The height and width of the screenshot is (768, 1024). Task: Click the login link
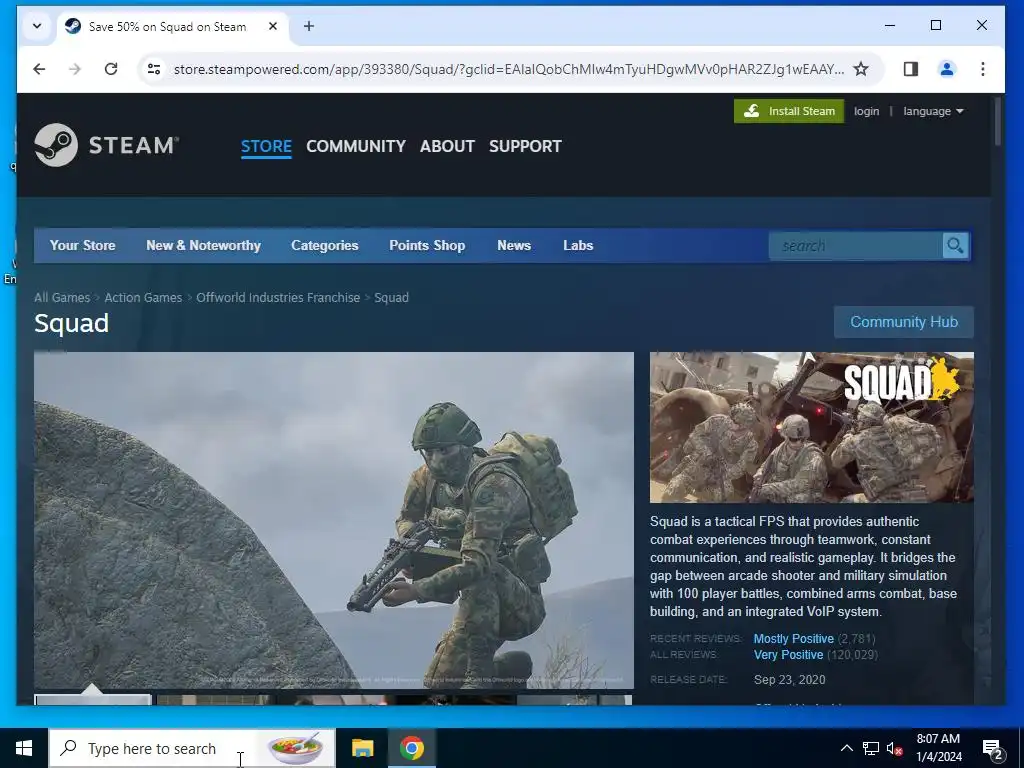coord(867,111)
